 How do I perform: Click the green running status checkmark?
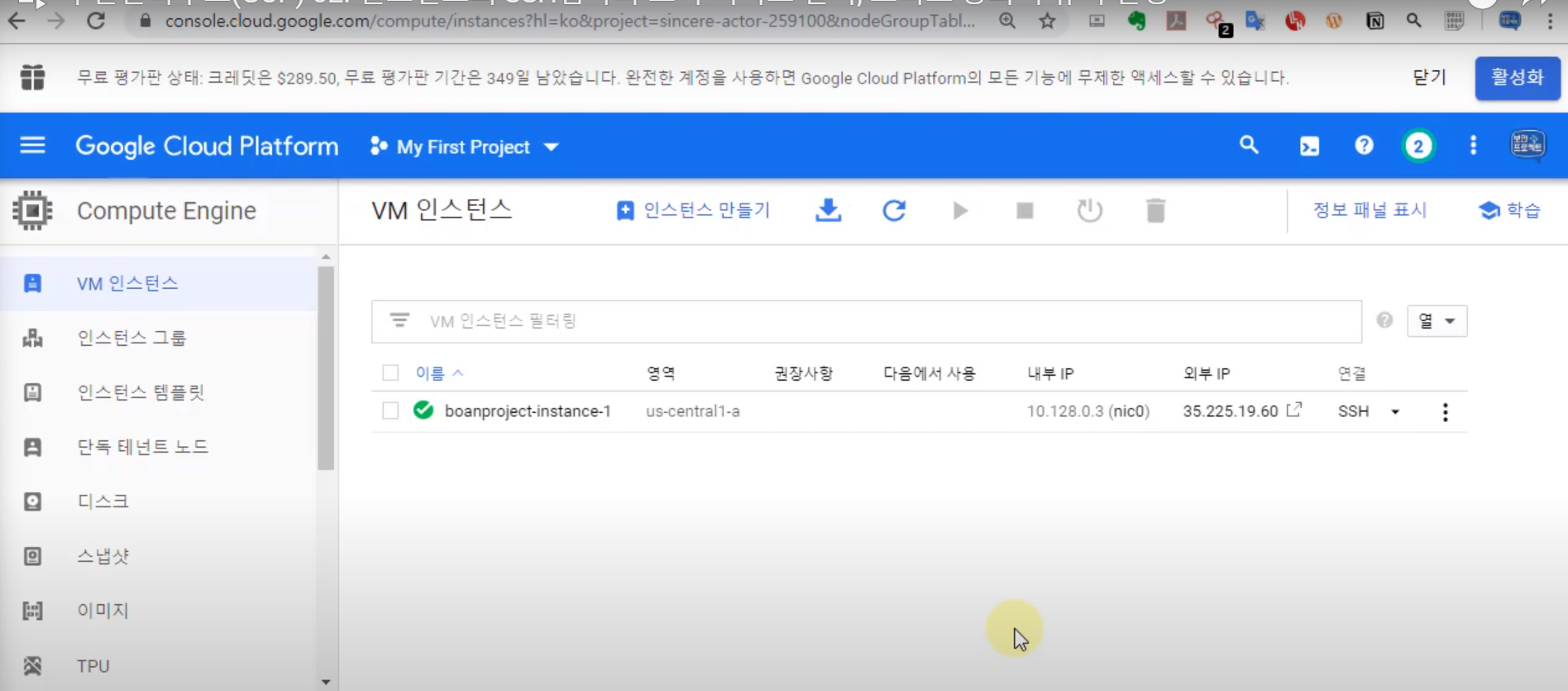click(423, 410)
